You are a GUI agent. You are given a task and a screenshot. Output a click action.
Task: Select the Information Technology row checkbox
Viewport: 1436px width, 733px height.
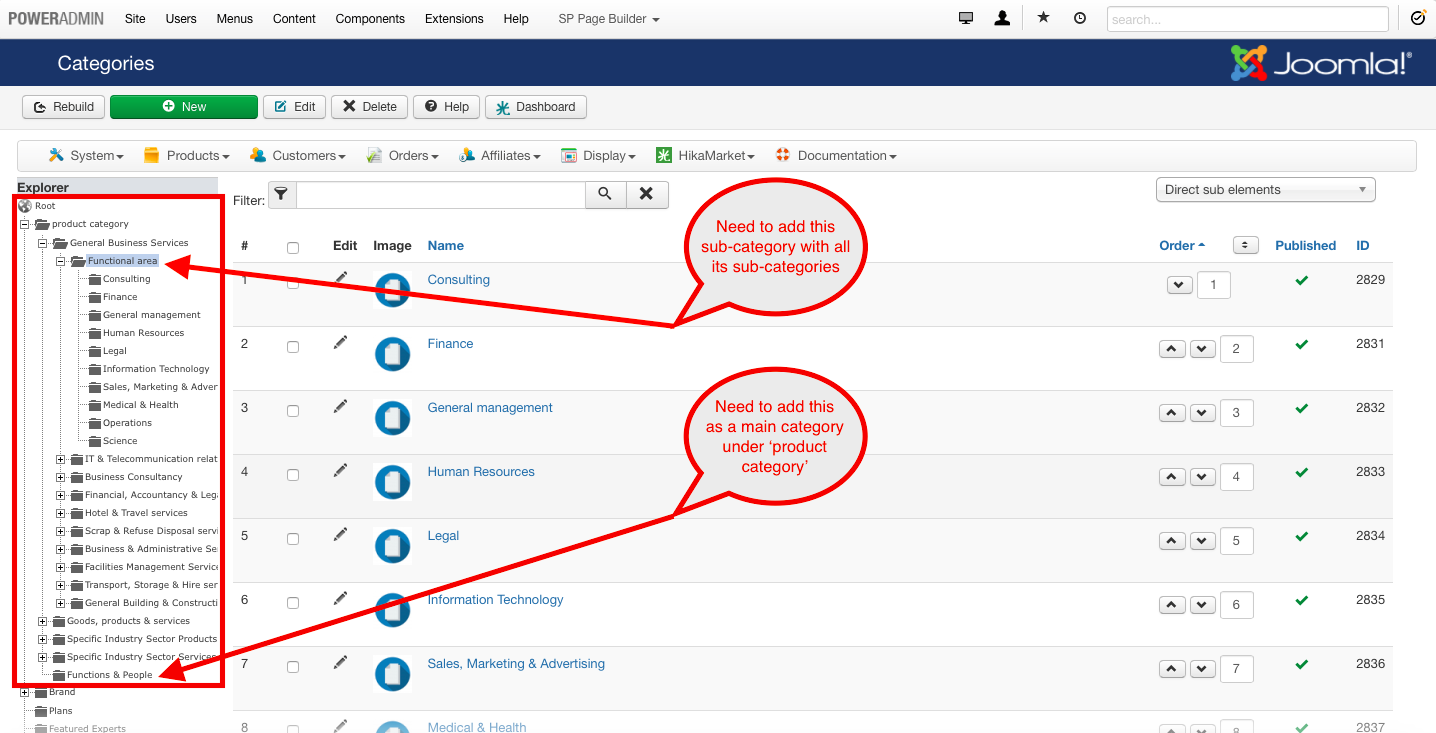tap(293, 603)
